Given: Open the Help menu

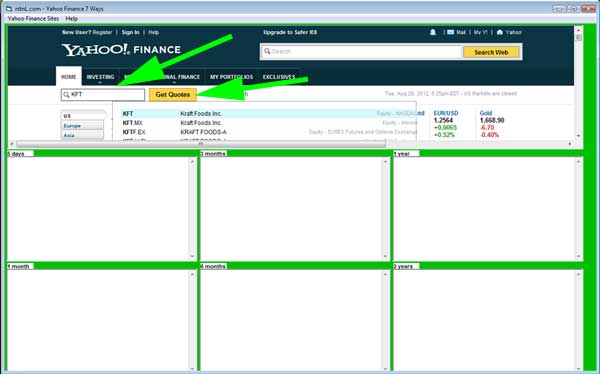Looking at the screenshot, I should [72, 18].
